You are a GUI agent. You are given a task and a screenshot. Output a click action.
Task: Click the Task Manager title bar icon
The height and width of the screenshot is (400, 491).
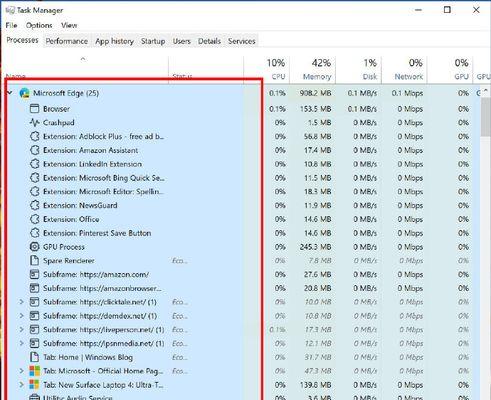pos(10,10)
